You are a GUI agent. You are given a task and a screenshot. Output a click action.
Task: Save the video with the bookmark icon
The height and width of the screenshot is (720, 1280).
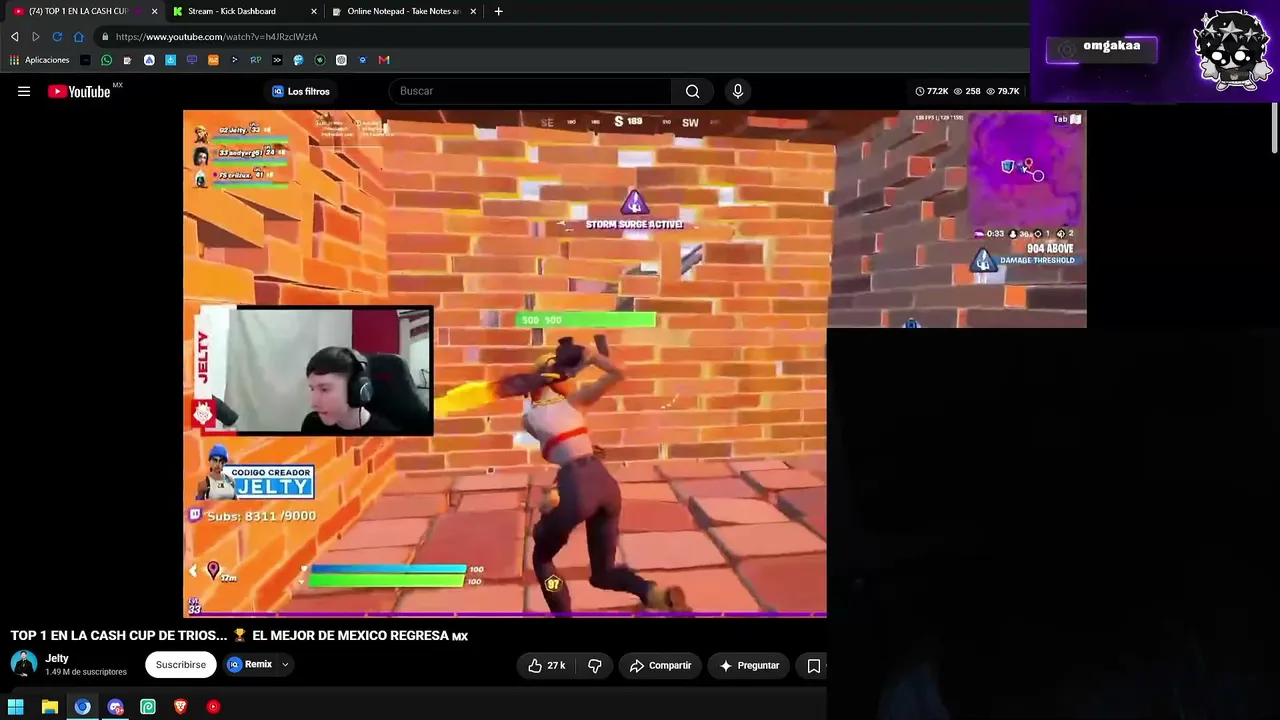(814, 665)
